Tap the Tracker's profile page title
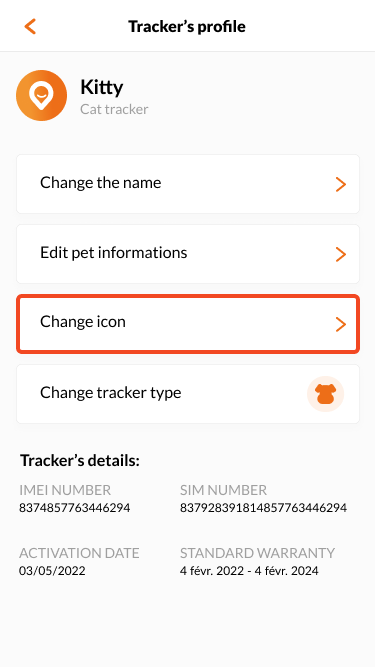The width and height of the screenshot is (375, 667). [x=187, y=26]
